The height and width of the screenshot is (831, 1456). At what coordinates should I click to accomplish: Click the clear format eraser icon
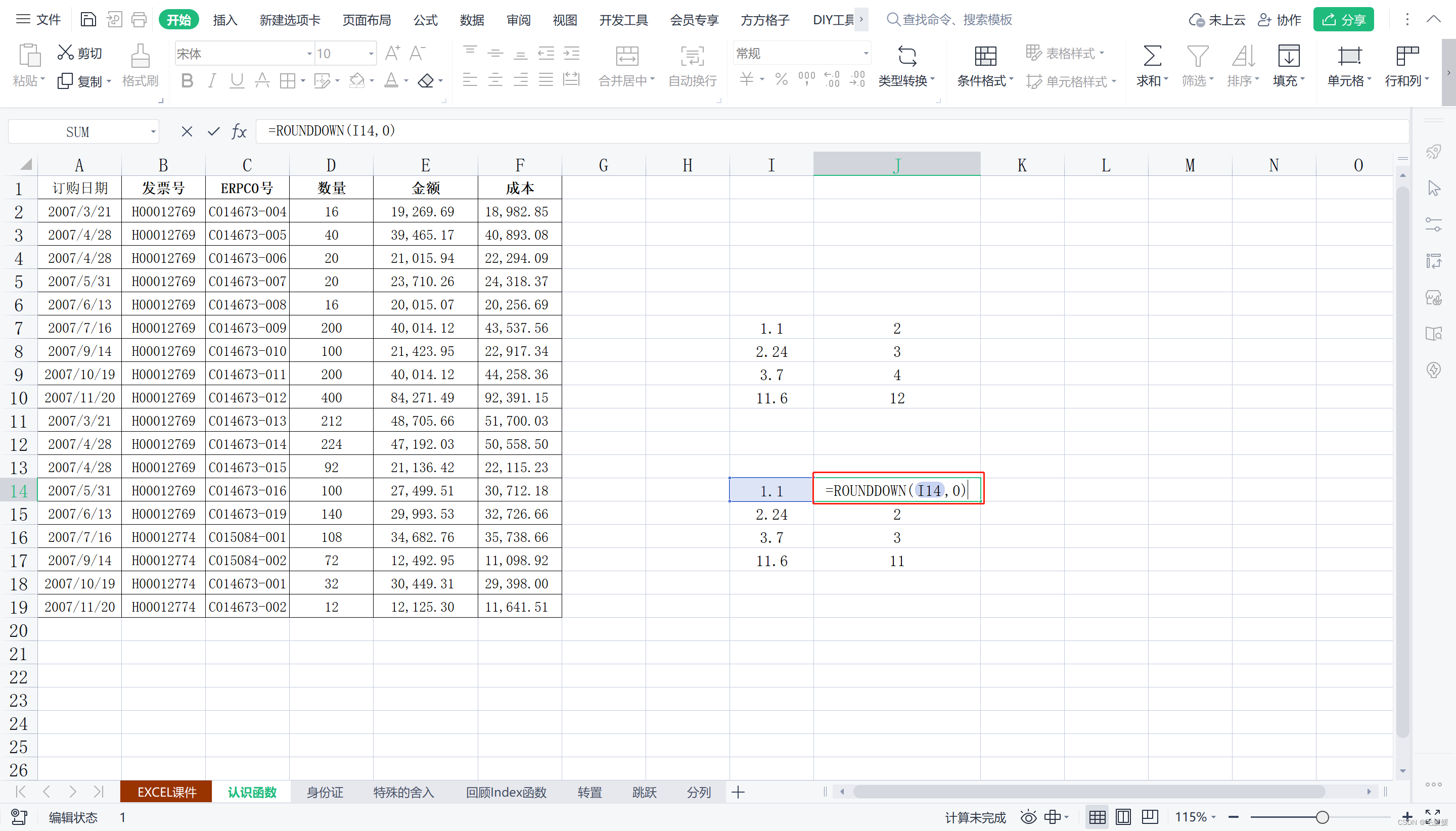point(426,81)
